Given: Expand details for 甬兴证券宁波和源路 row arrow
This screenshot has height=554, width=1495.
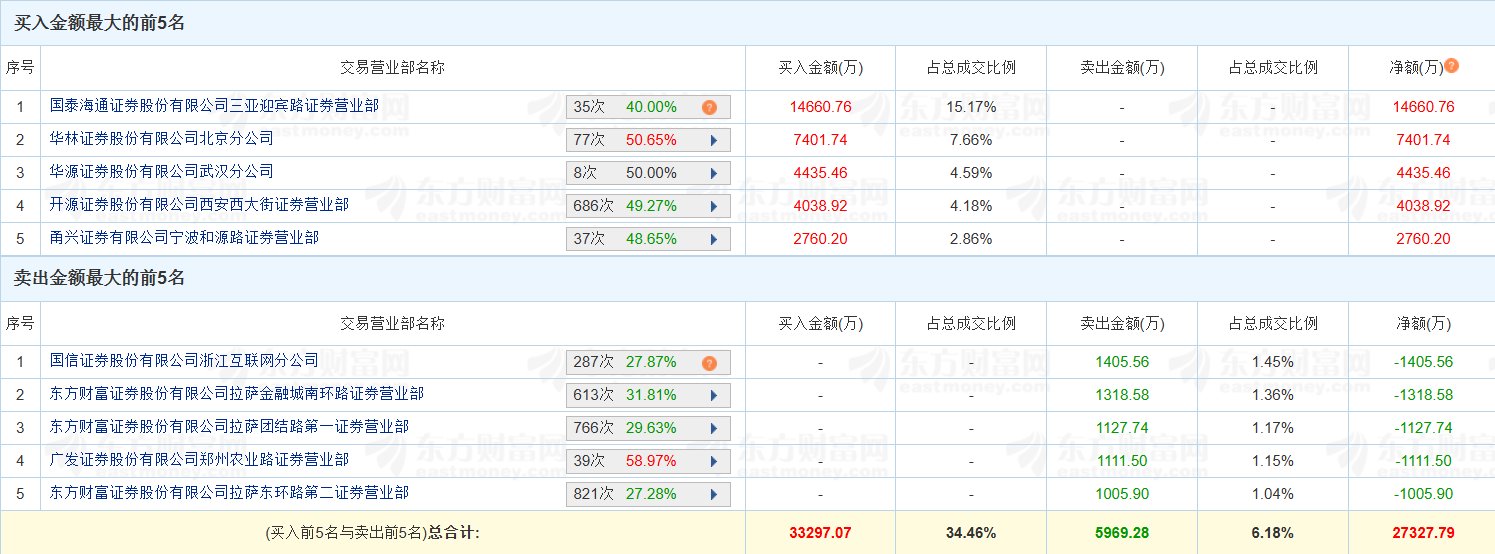Looking at the screenshot, I should click(714, 239).
